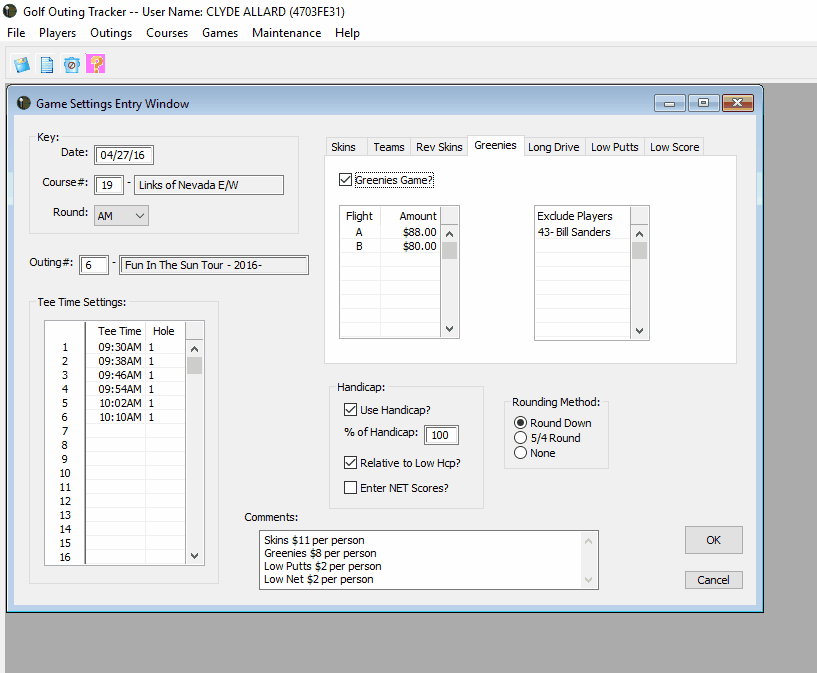Screen dimensions: 817x673
Task: Click the blue document page toolbar icon
Action: [47, 64]
